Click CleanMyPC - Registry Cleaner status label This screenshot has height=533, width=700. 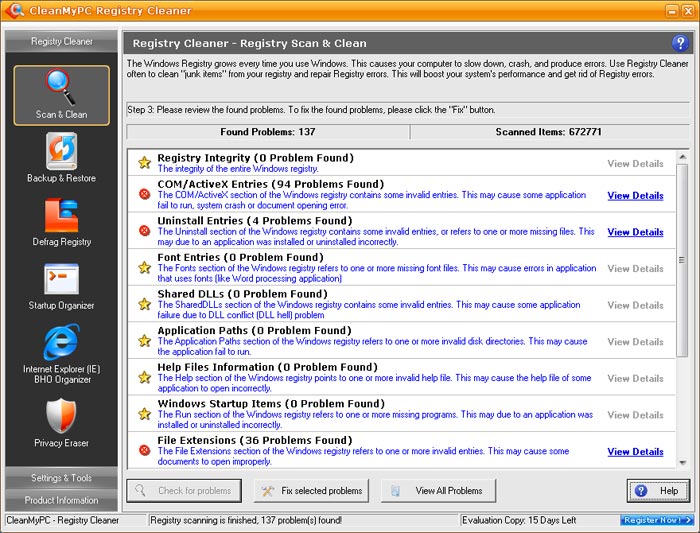[62, 520]
